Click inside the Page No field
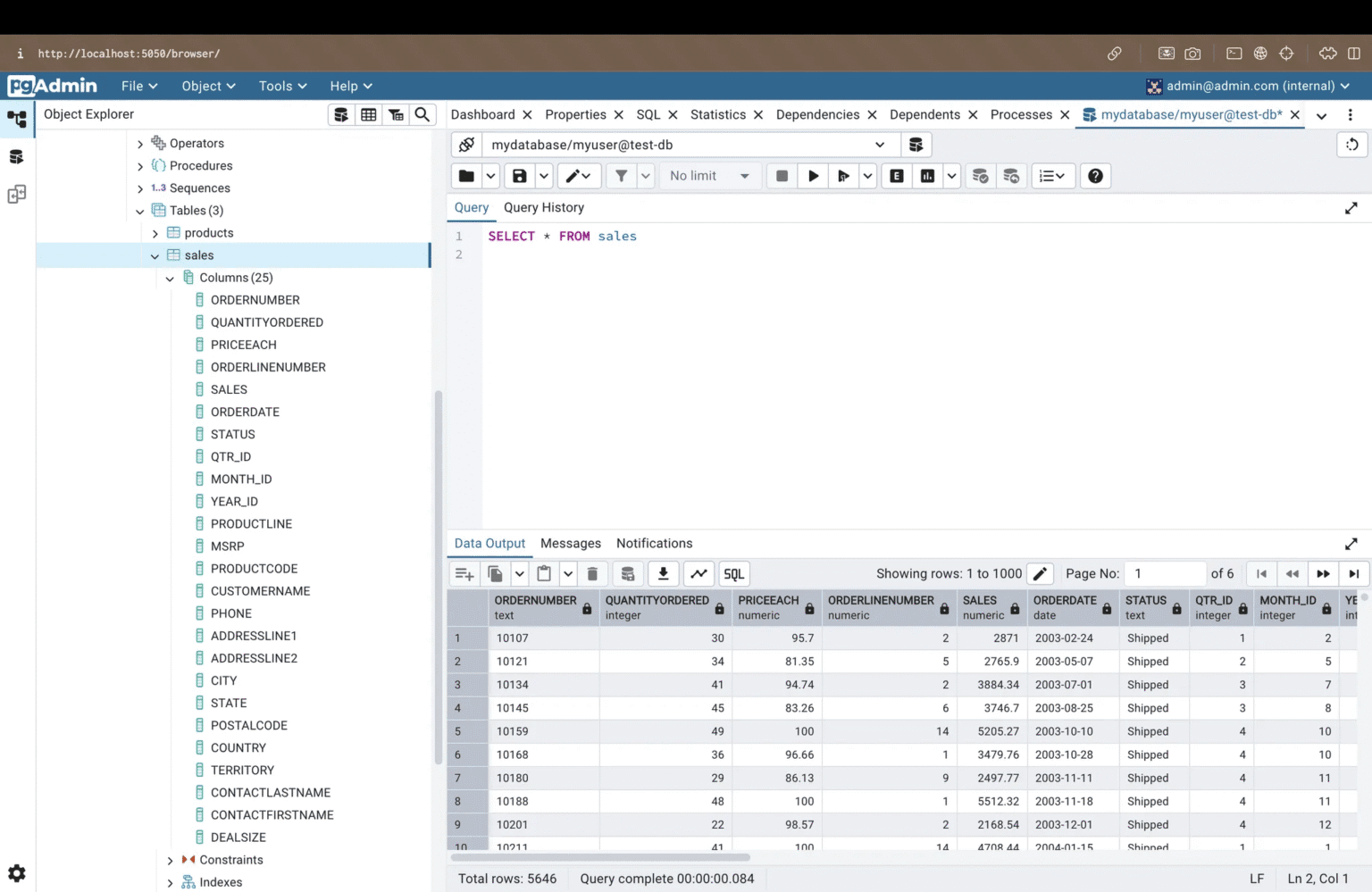Viewport: 1372px width, 892px height. [1165, 573]
